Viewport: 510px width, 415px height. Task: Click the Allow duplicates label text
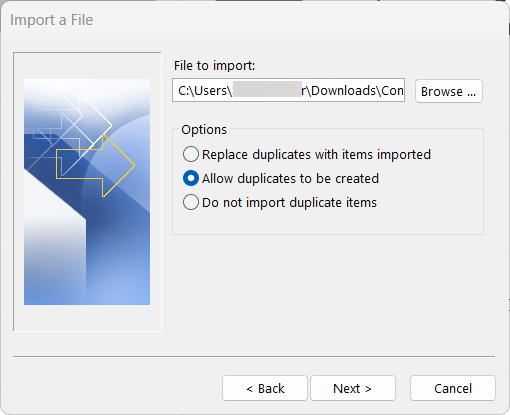(x=290, y=179)
